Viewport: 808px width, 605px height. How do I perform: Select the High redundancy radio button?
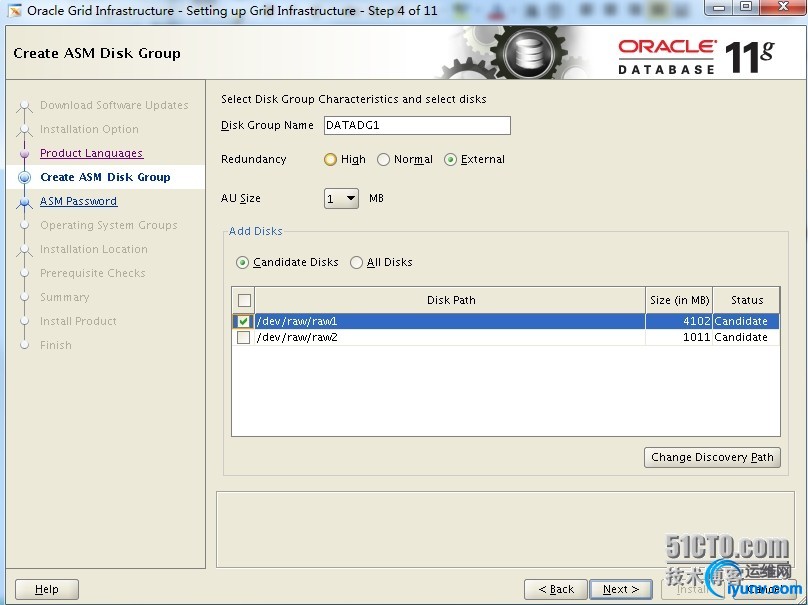(330, 160)
